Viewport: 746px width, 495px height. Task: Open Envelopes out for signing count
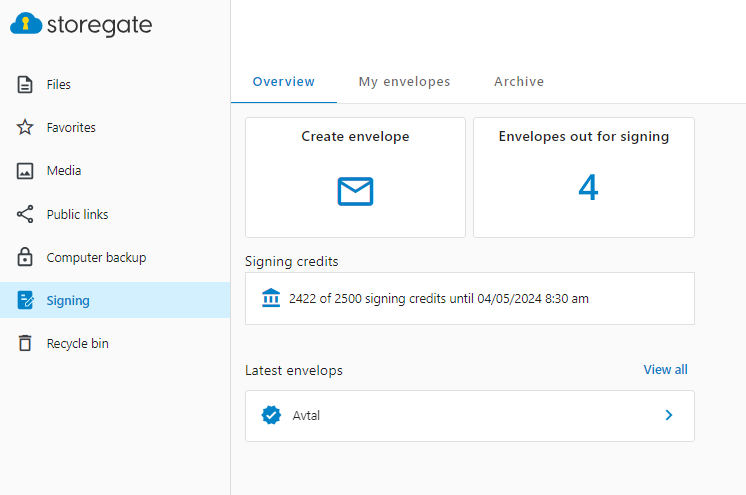click(584, 178)
